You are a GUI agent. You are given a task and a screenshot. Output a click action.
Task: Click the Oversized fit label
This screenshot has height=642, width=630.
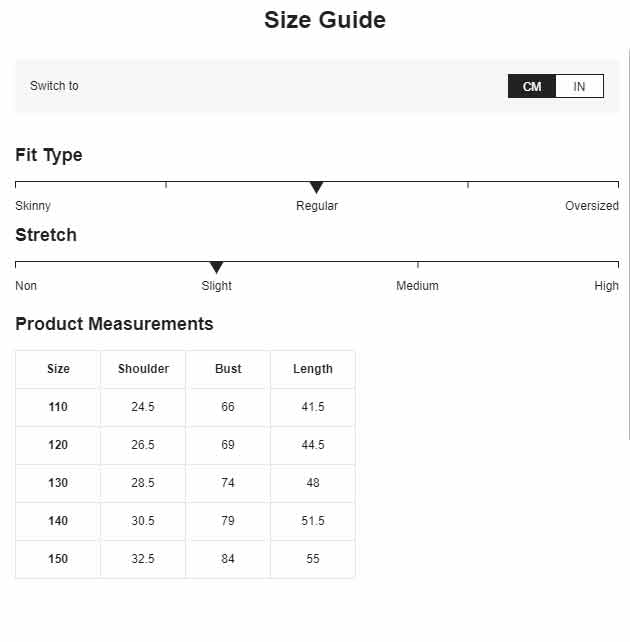pos(592,206)
